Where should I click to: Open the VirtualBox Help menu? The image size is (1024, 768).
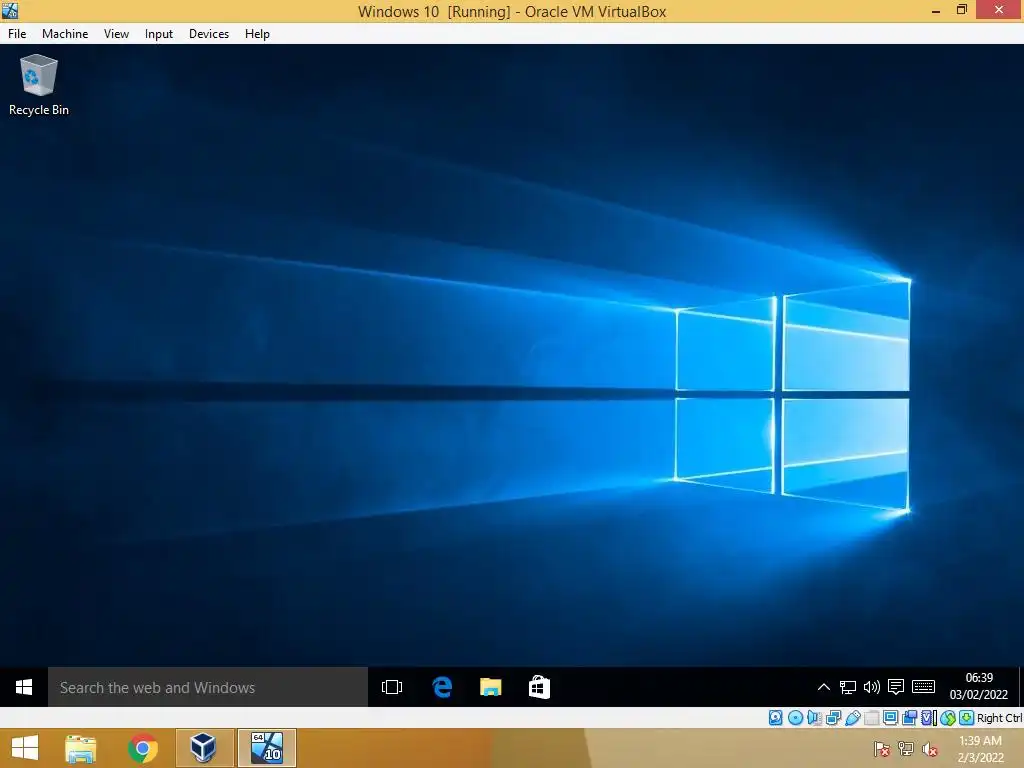tap(257, 33)
